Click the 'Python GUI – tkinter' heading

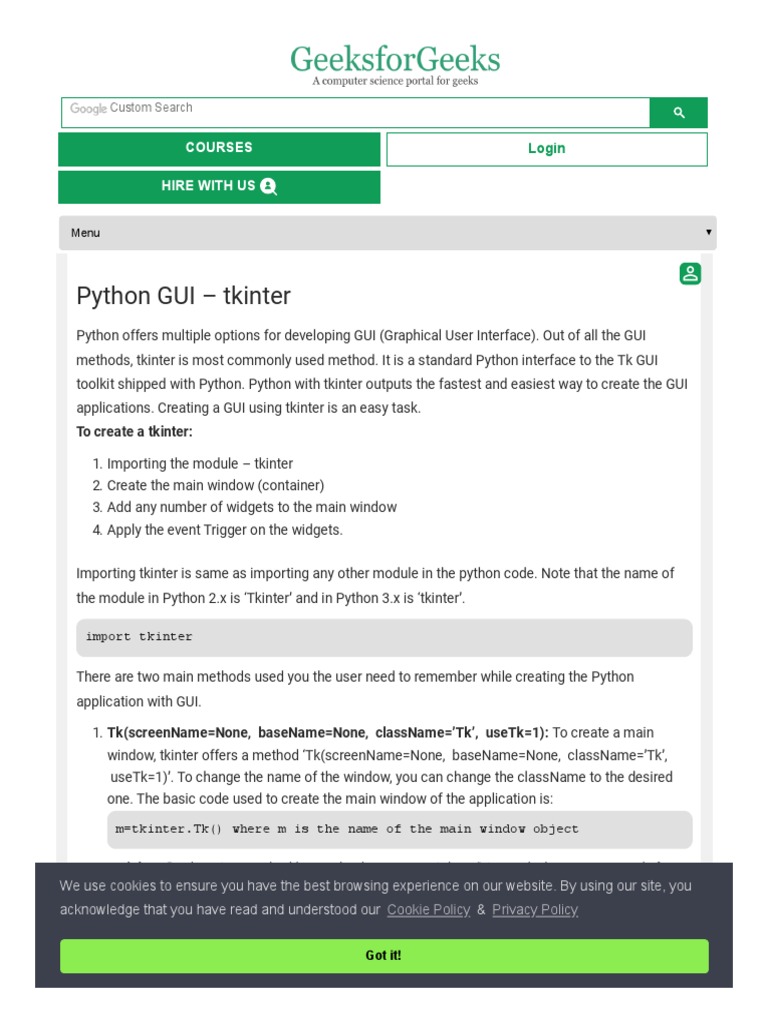tap(184, 297)
